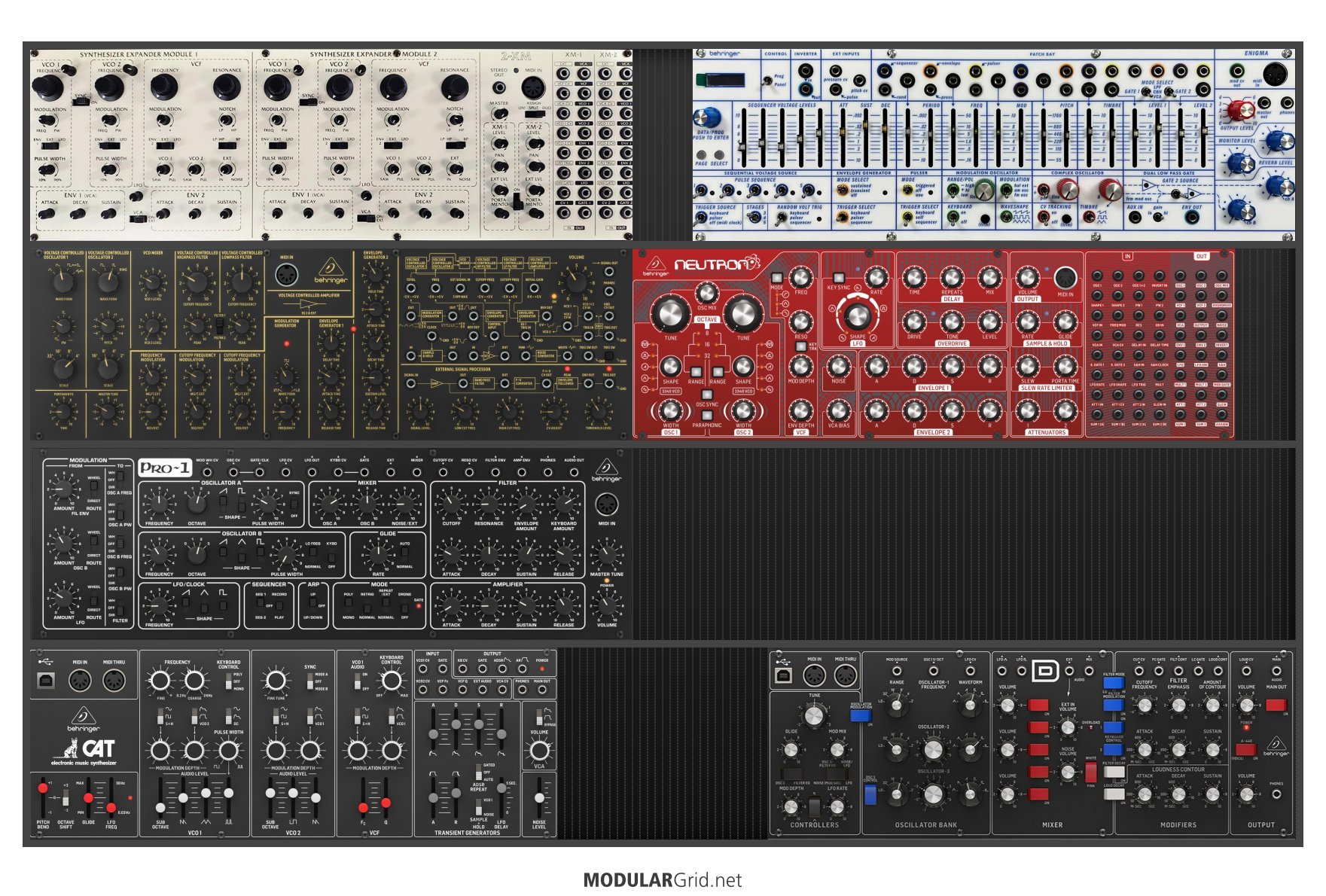
Task: Click the MIDI IN socket on the Pro-1
Action: pos(607,504)
